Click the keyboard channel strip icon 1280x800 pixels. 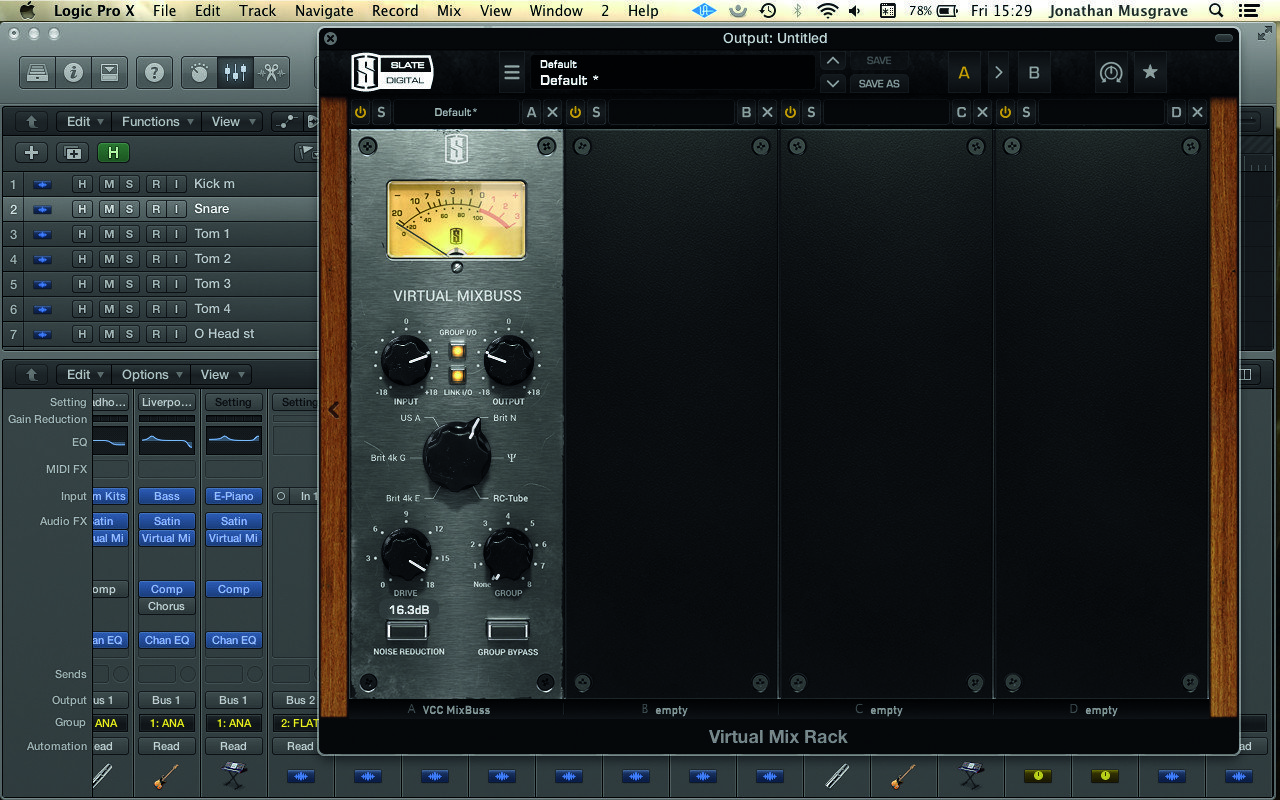pyautogui.click(x=233, y=776)
